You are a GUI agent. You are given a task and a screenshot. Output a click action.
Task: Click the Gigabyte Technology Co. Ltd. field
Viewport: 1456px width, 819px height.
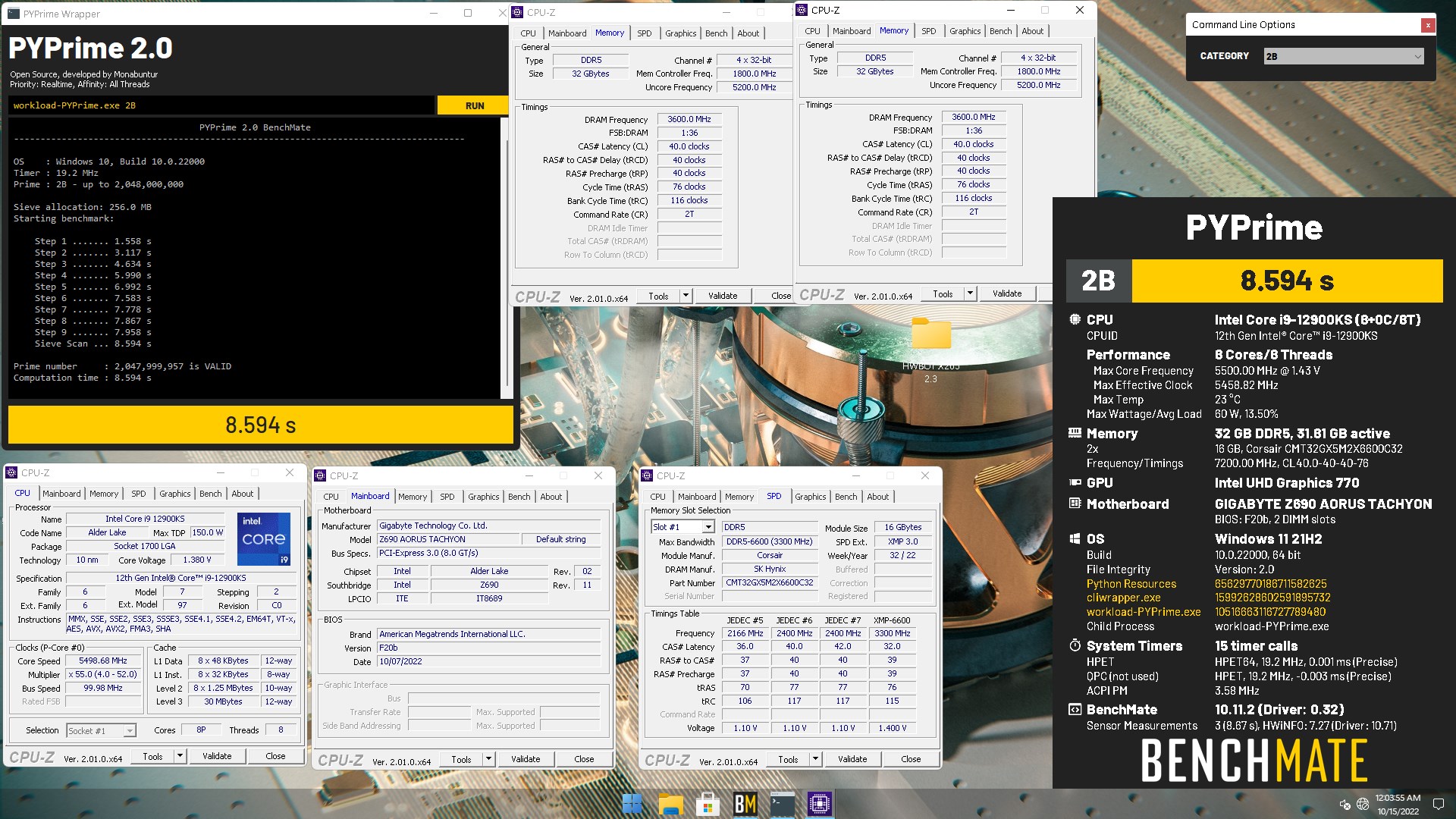click(x=489, y=526)
